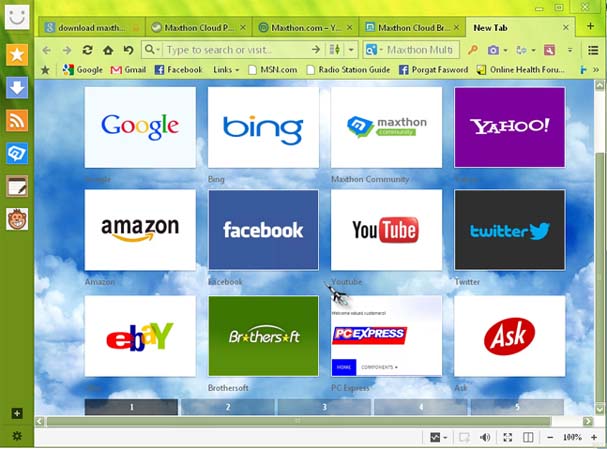Click the undo closed tab icon
The width and height of the screenshot is (607, 449).
[129, 50]
